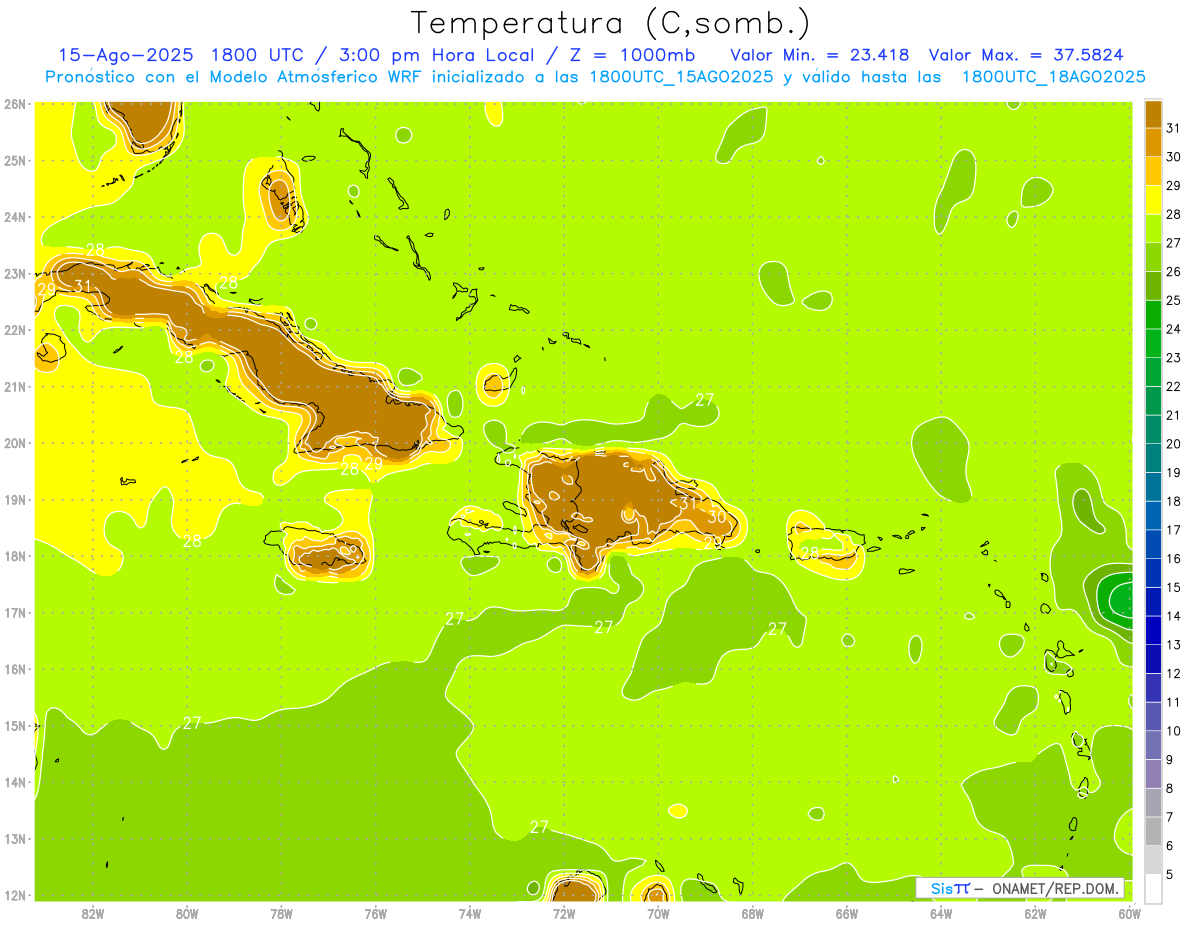Click the color scale value 20
Screen dimensions: 1200x927
pos(1173,444)
